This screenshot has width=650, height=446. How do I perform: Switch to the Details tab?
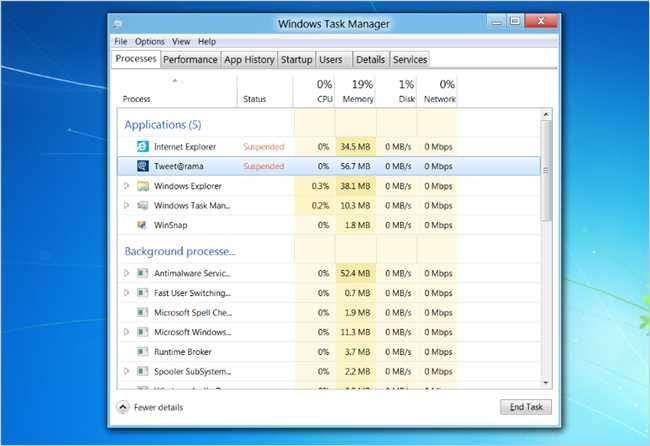click(x=371, y=60)
